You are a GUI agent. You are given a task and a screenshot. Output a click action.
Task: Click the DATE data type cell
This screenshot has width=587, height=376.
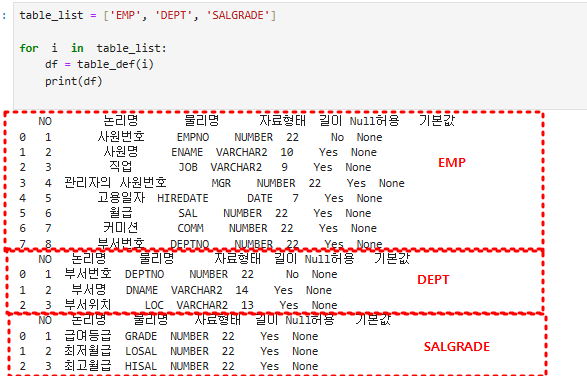260,198
